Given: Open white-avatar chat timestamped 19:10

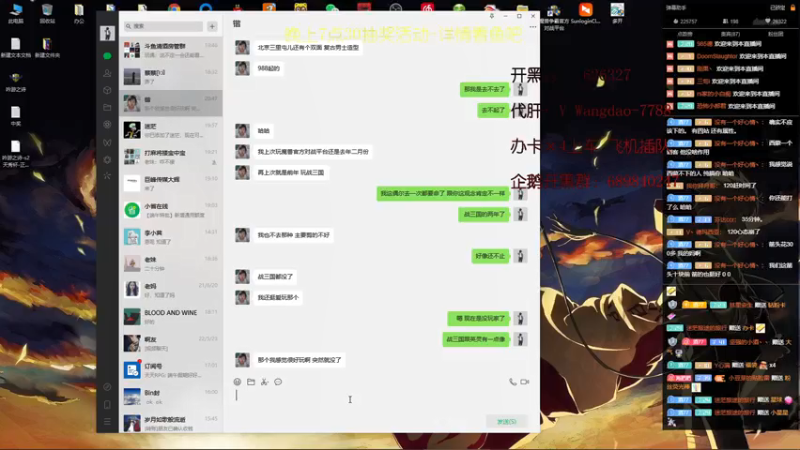Looking at the screenshot, I should pyautogui.click(x=170, y=183).
